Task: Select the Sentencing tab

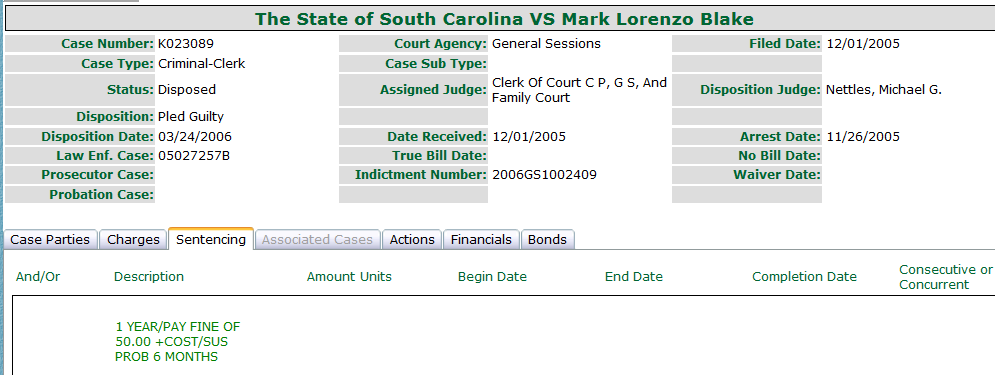Action: (211, 239)
